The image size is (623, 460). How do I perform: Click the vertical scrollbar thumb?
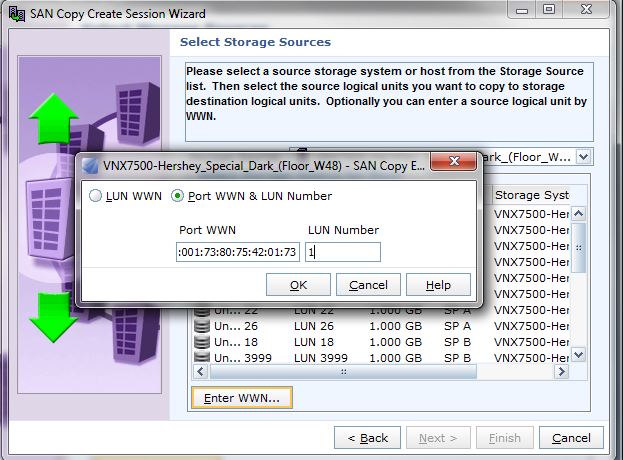click(578, 248)
